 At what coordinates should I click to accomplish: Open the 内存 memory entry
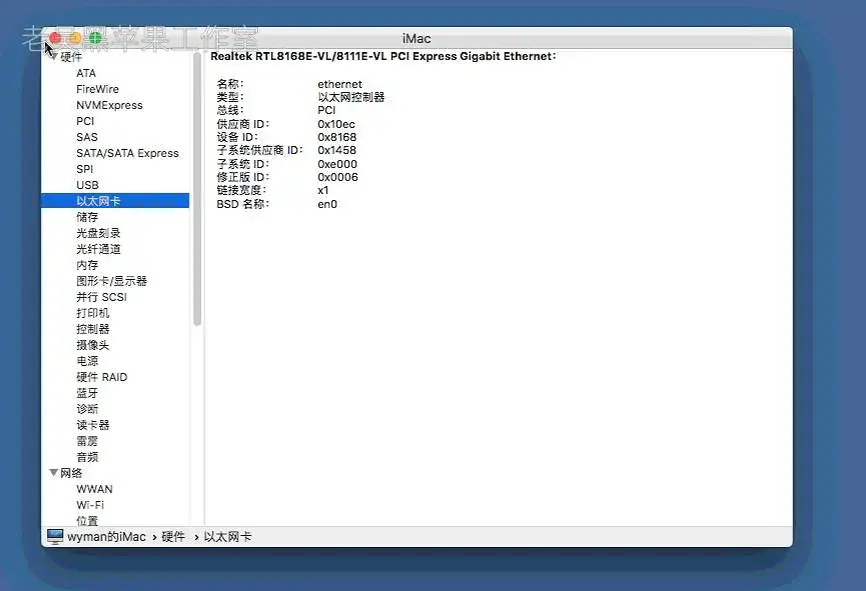pos(87,265)
